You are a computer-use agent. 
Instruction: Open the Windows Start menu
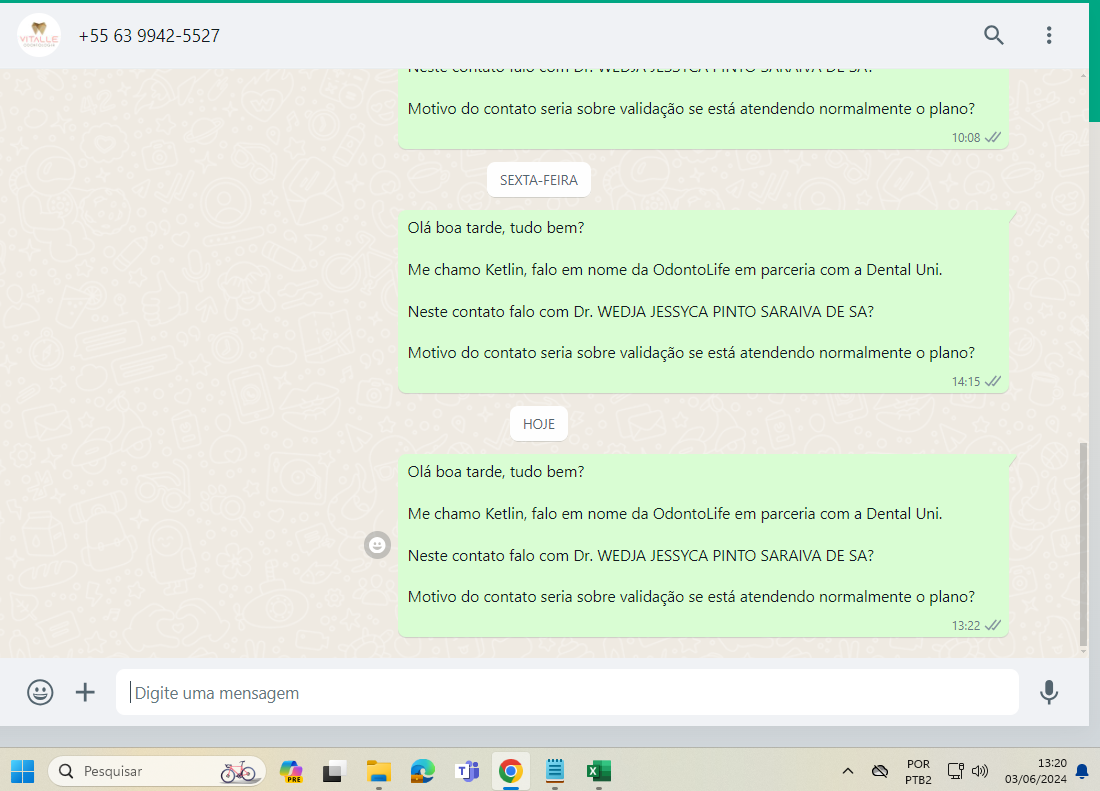[22, 771]
